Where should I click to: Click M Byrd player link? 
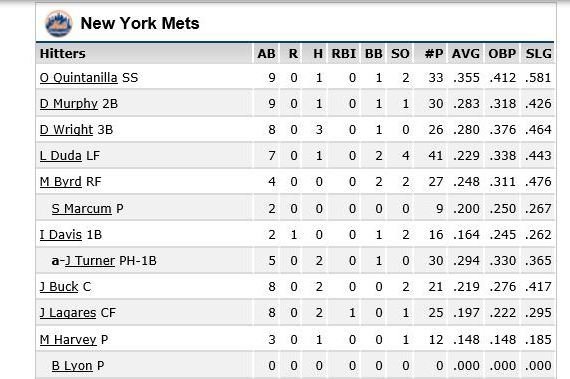[61, 182]
